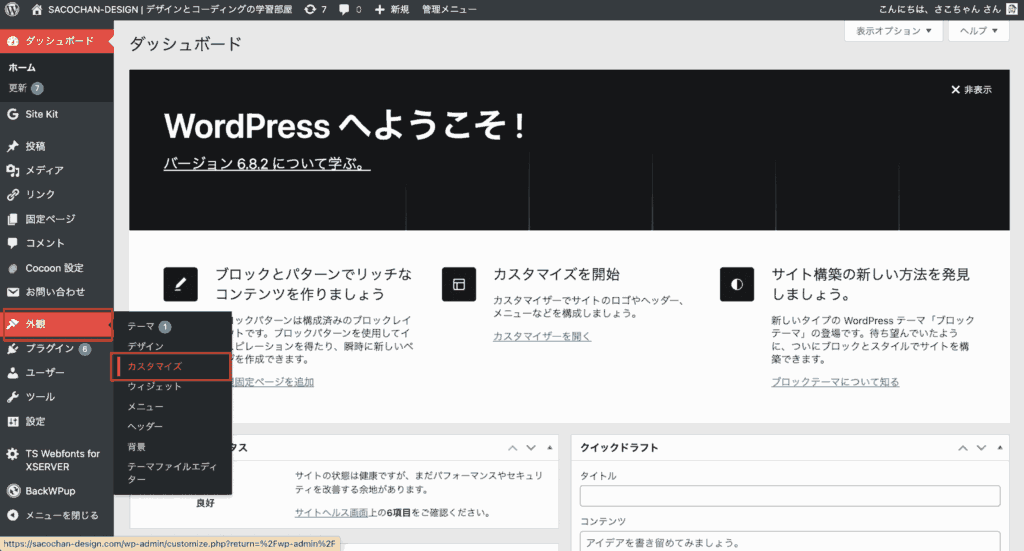Open the user avatar in admin bar
The height and width of the screenshot is (551, 1024).
(1012, 9)
